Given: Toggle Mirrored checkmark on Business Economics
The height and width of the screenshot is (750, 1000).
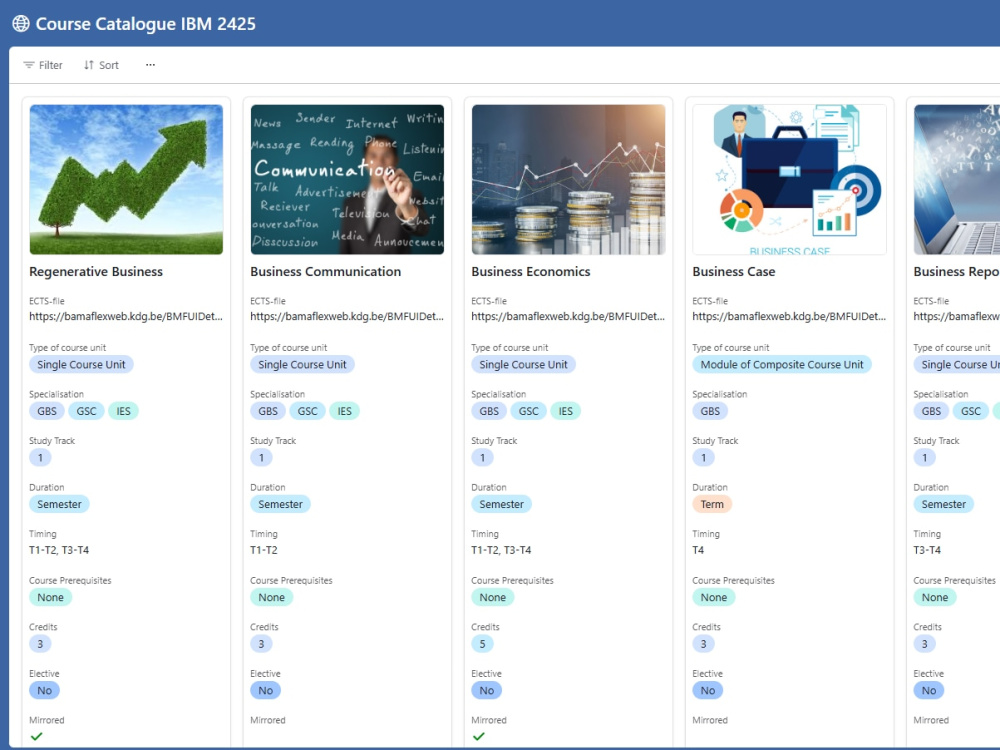Looking at the screenshot, I should coord(478,737).
